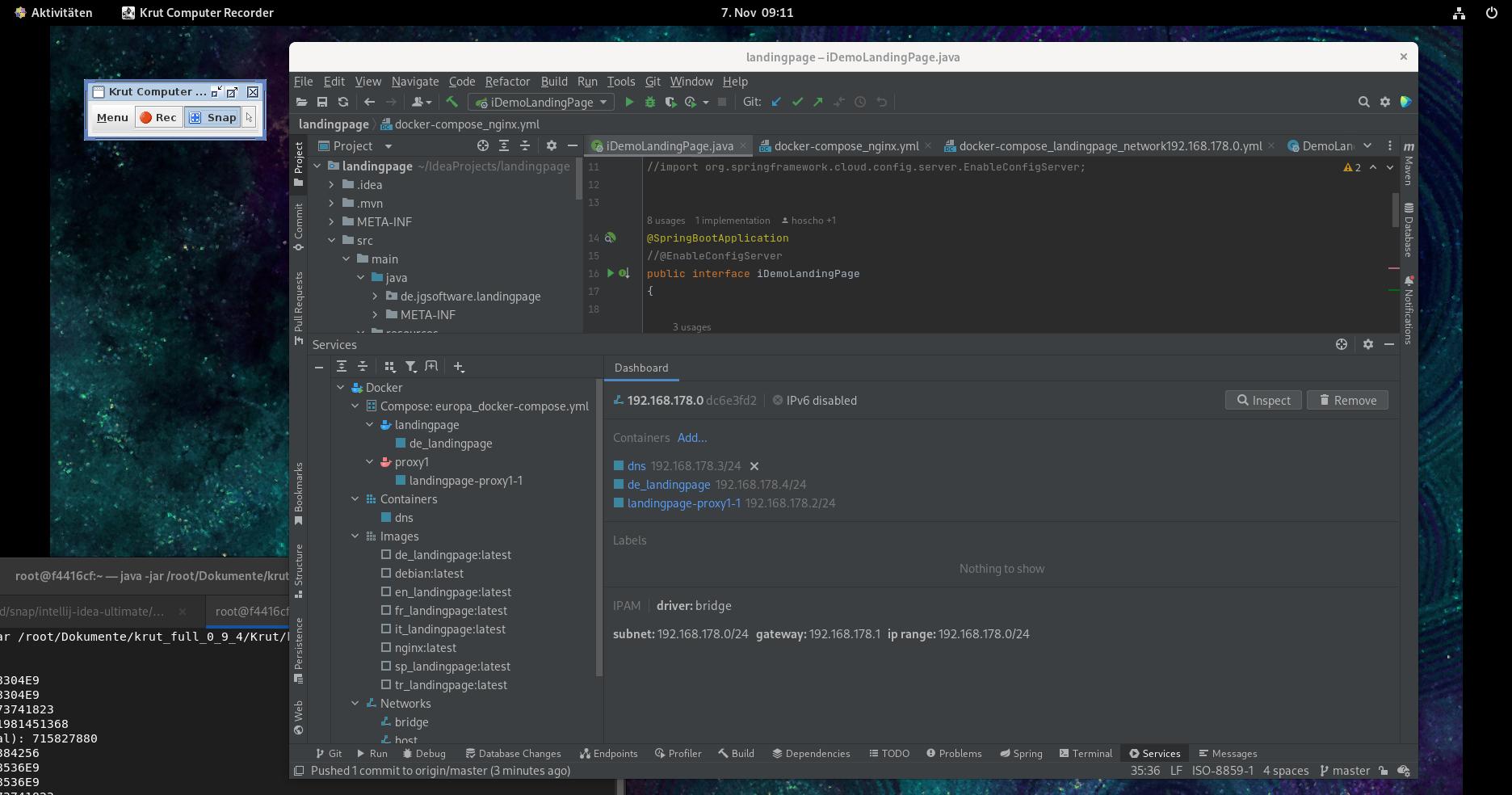Start debugging with the bug icon
The image size is (1512, 795).
pyautogui.click(x=650, y=102)
